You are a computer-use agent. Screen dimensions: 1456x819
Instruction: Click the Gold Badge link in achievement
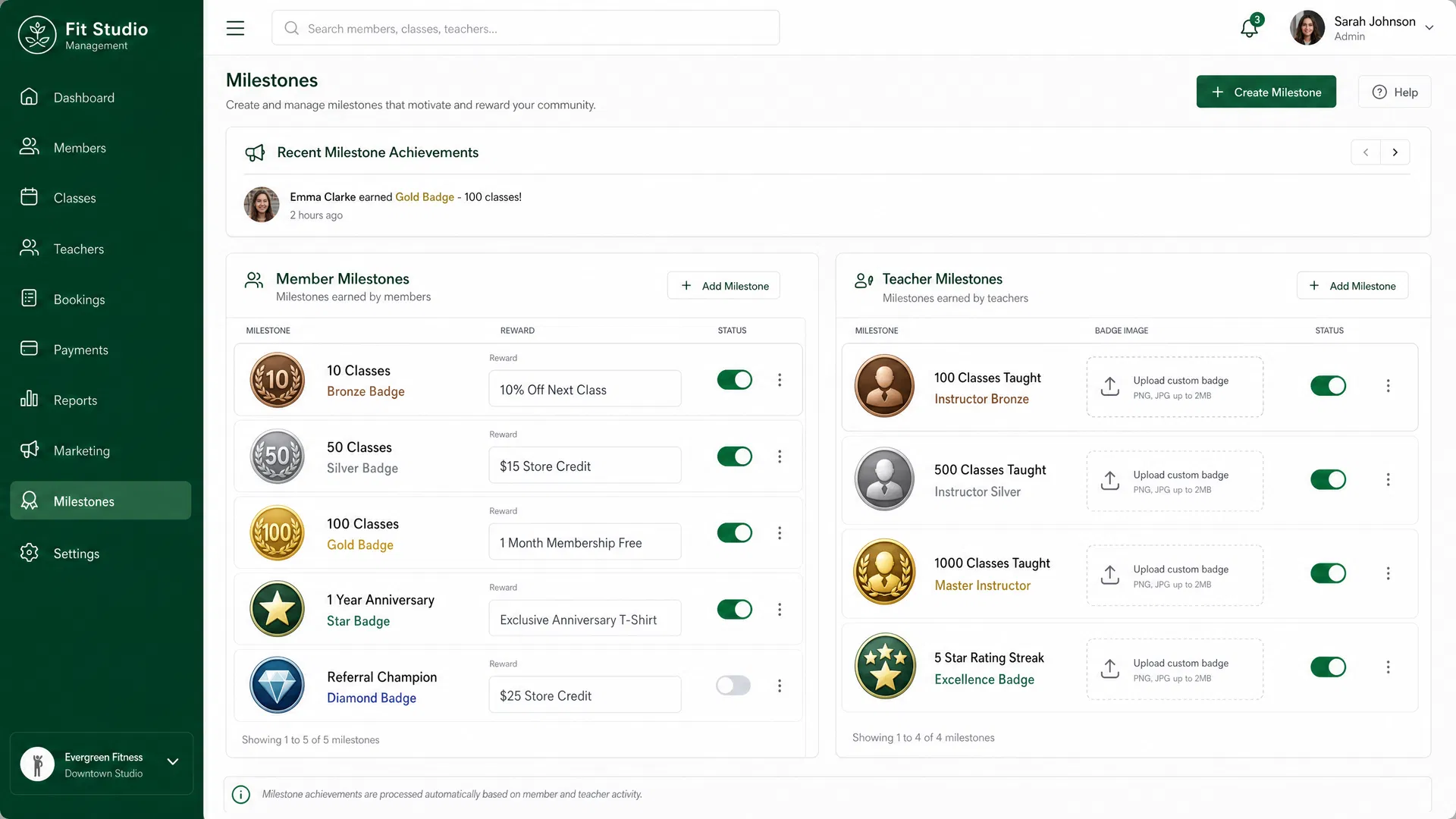click(425, 197)
